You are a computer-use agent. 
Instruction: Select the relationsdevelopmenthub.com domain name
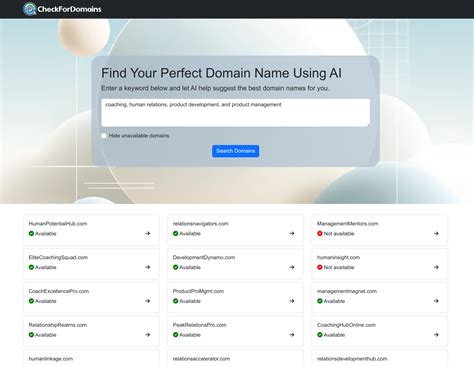(352, 359)
